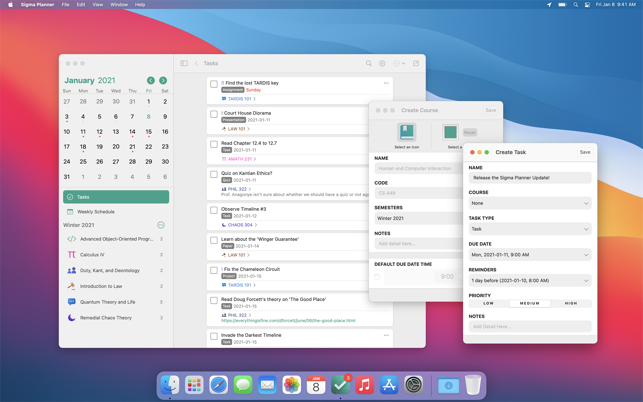Open ellipsis menu on TARDIS key task
Screen dimensions: 643x402
[x=386, y=83]
